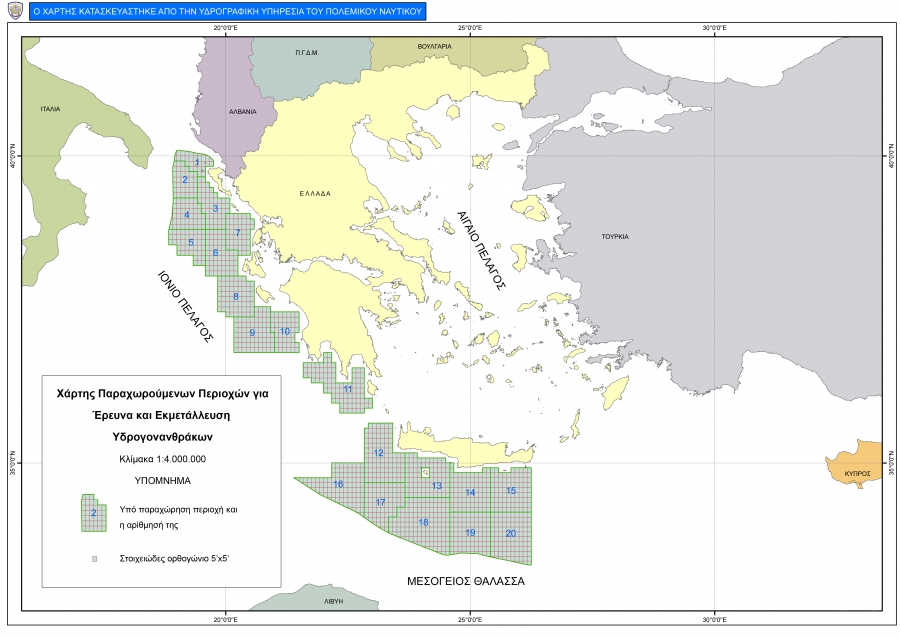
Task: Click the ΑΙΓΑΙΟ ΠΕΛΑΓΟΣ sea label
Action: (481, 249)
